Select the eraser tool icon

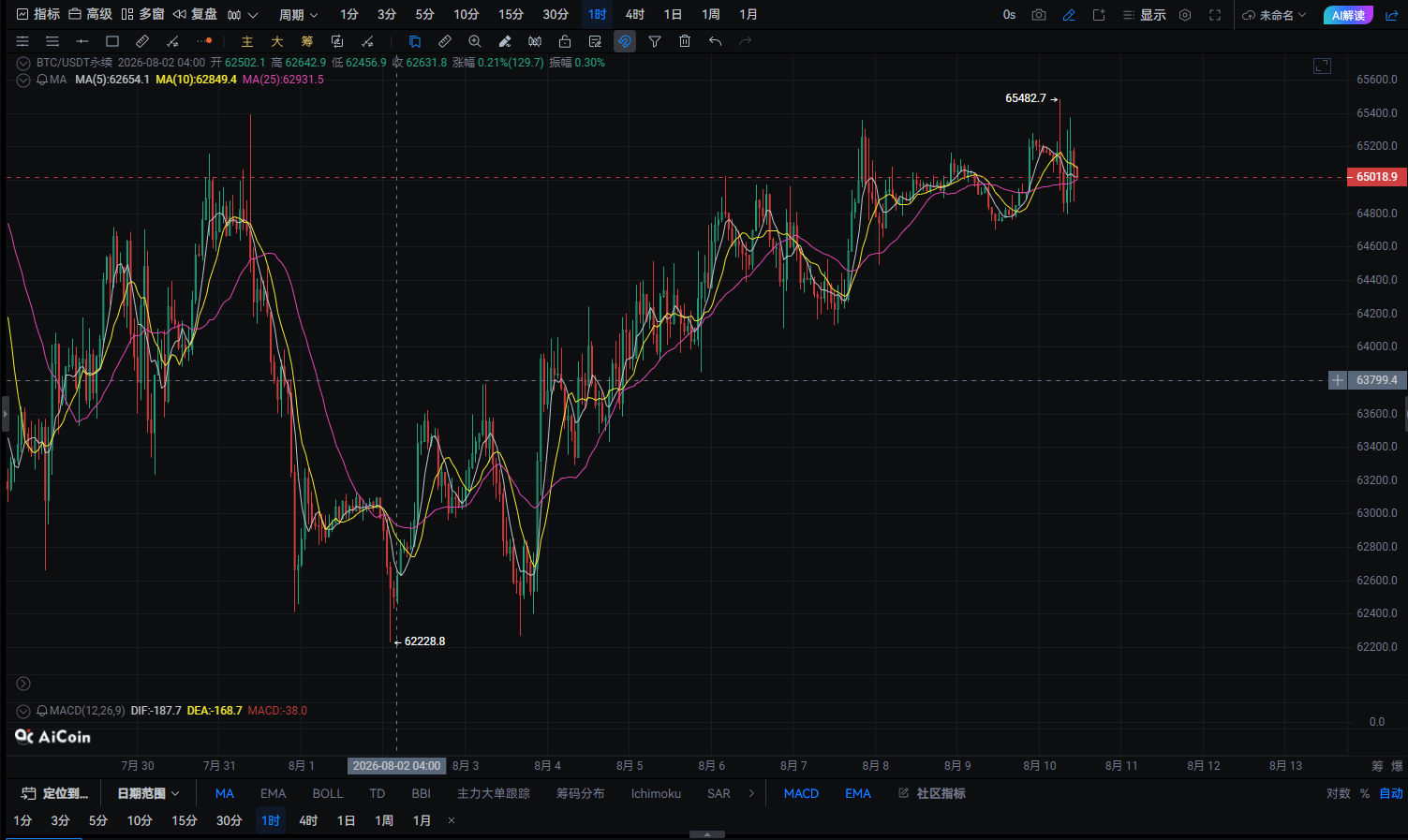pos(505,41)
